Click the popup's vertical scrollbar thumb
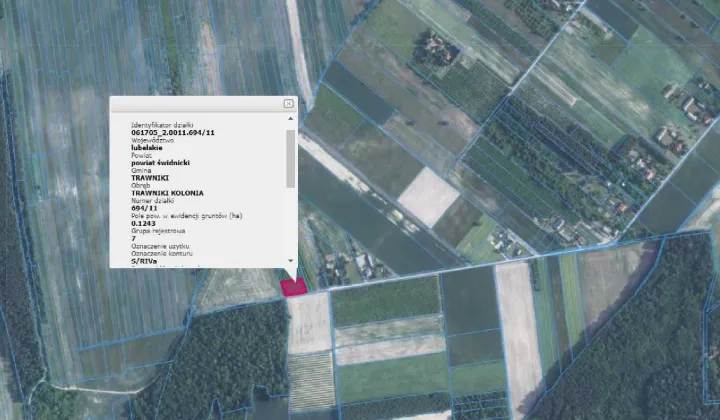This screenshot has width=720, height=420. tap(290, 159)
